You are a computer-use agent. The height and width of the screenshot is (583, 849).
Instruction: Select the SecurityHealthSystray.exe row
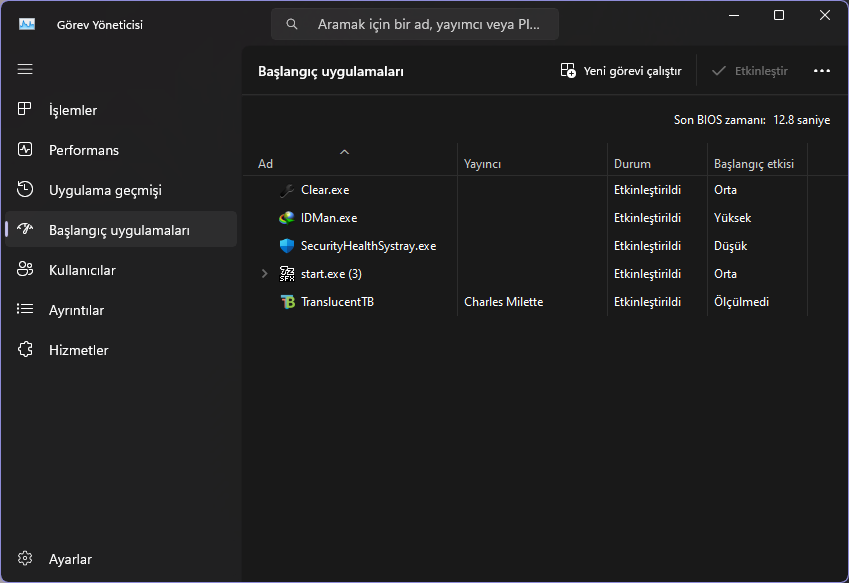coord(368,246)
